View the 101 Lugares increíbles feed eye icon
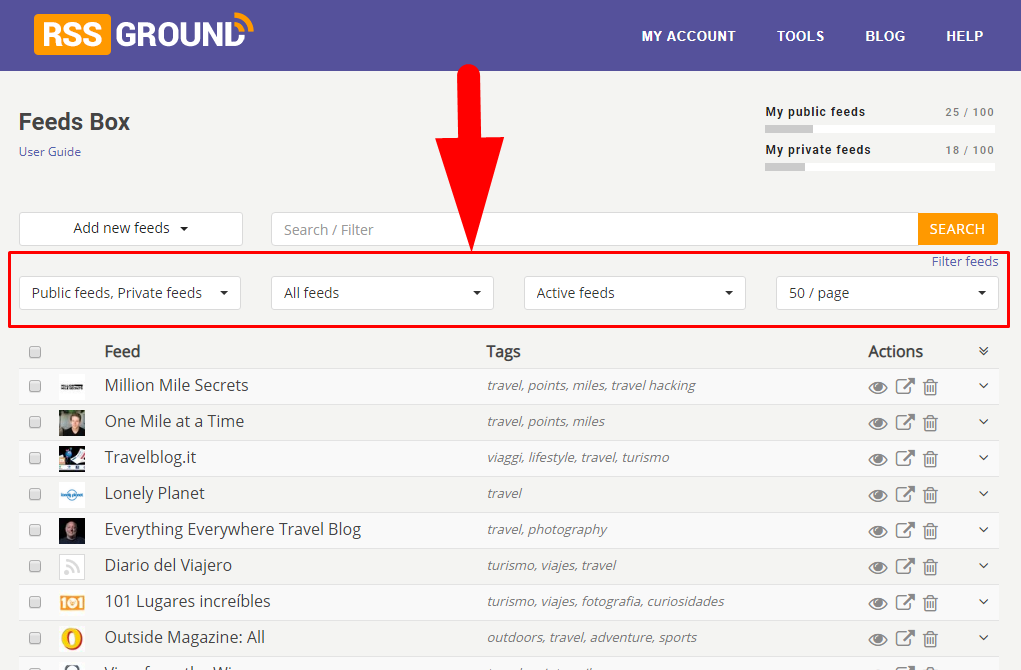The width and height of the screenshot is (1021, 670). [878, 603]
